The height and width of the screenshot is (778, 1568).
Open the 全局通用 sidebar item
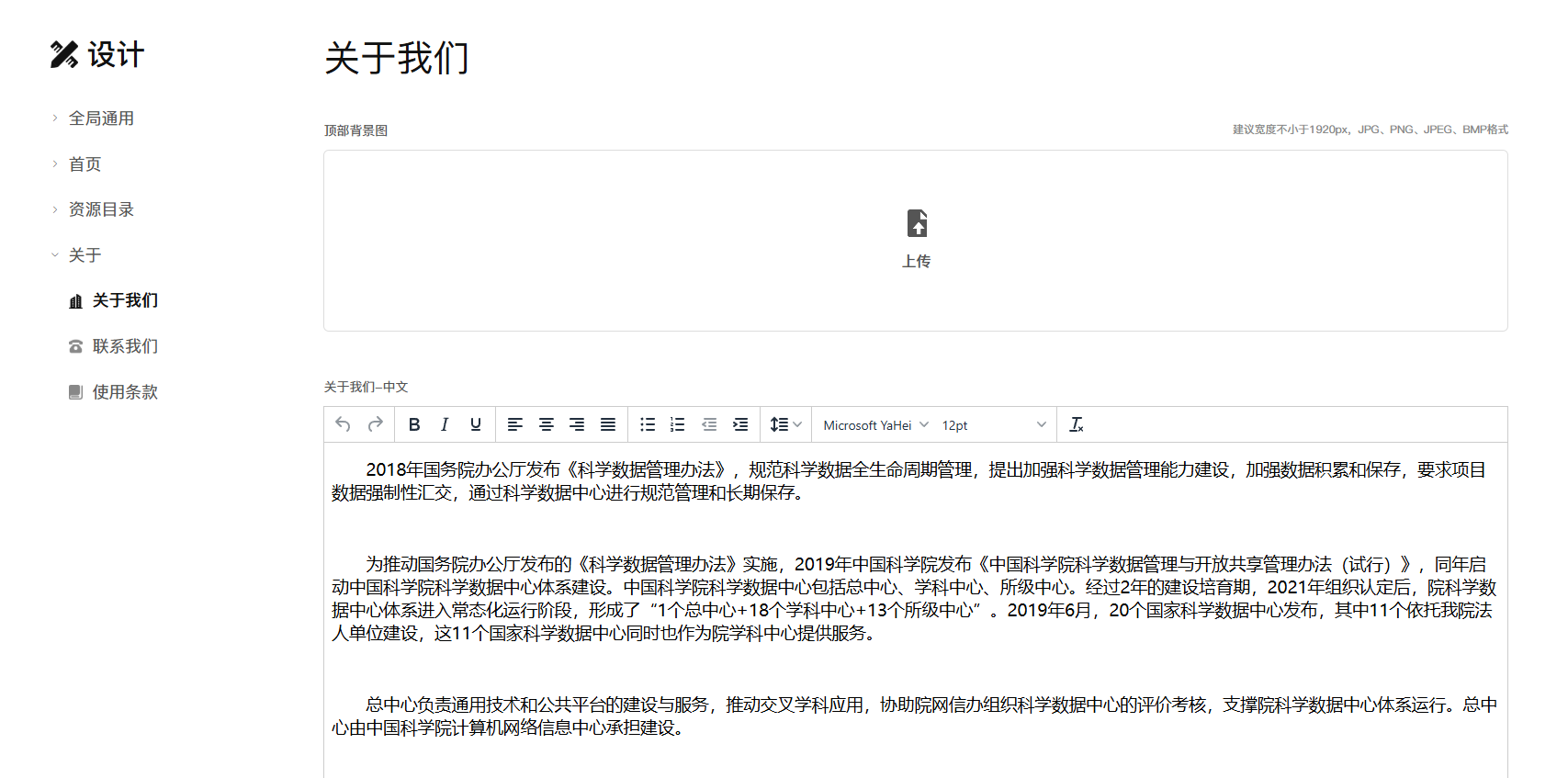click(101, 118)
